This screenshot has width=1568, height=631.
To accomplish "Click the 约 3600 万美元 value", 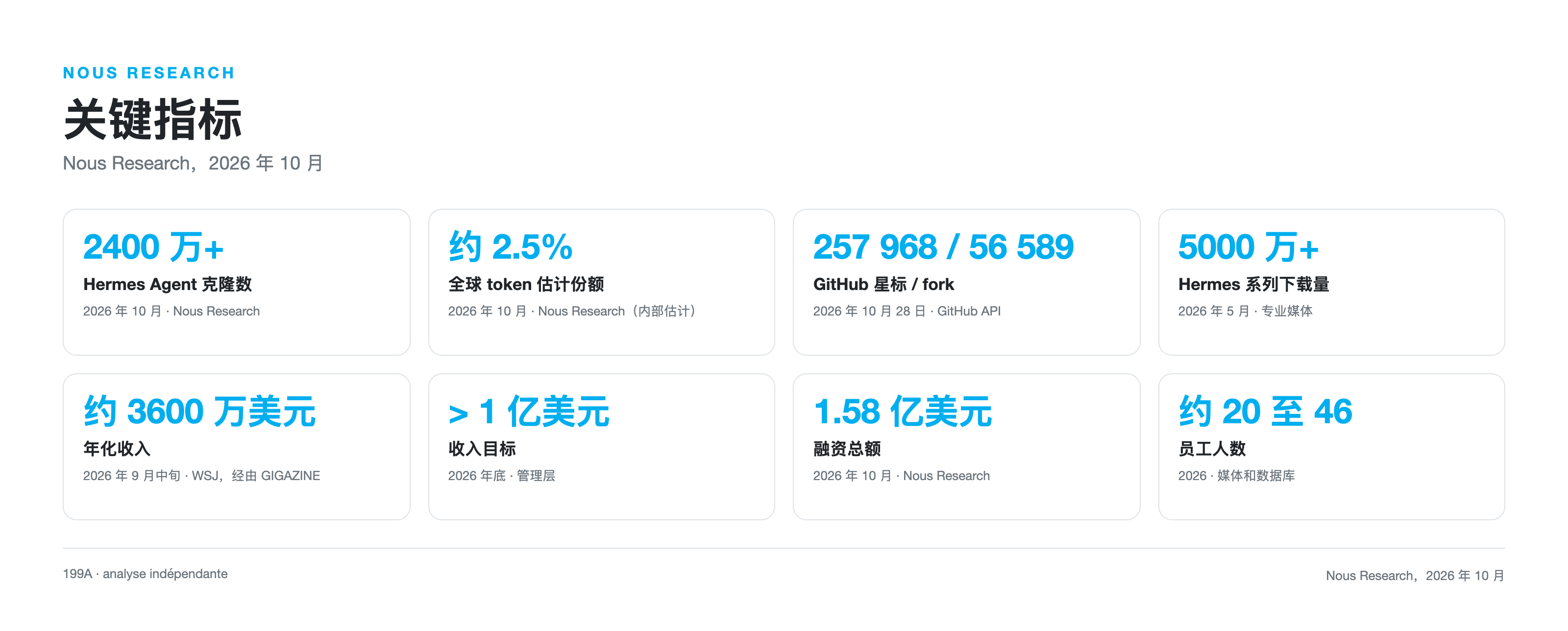I will (x=199, y=412).
